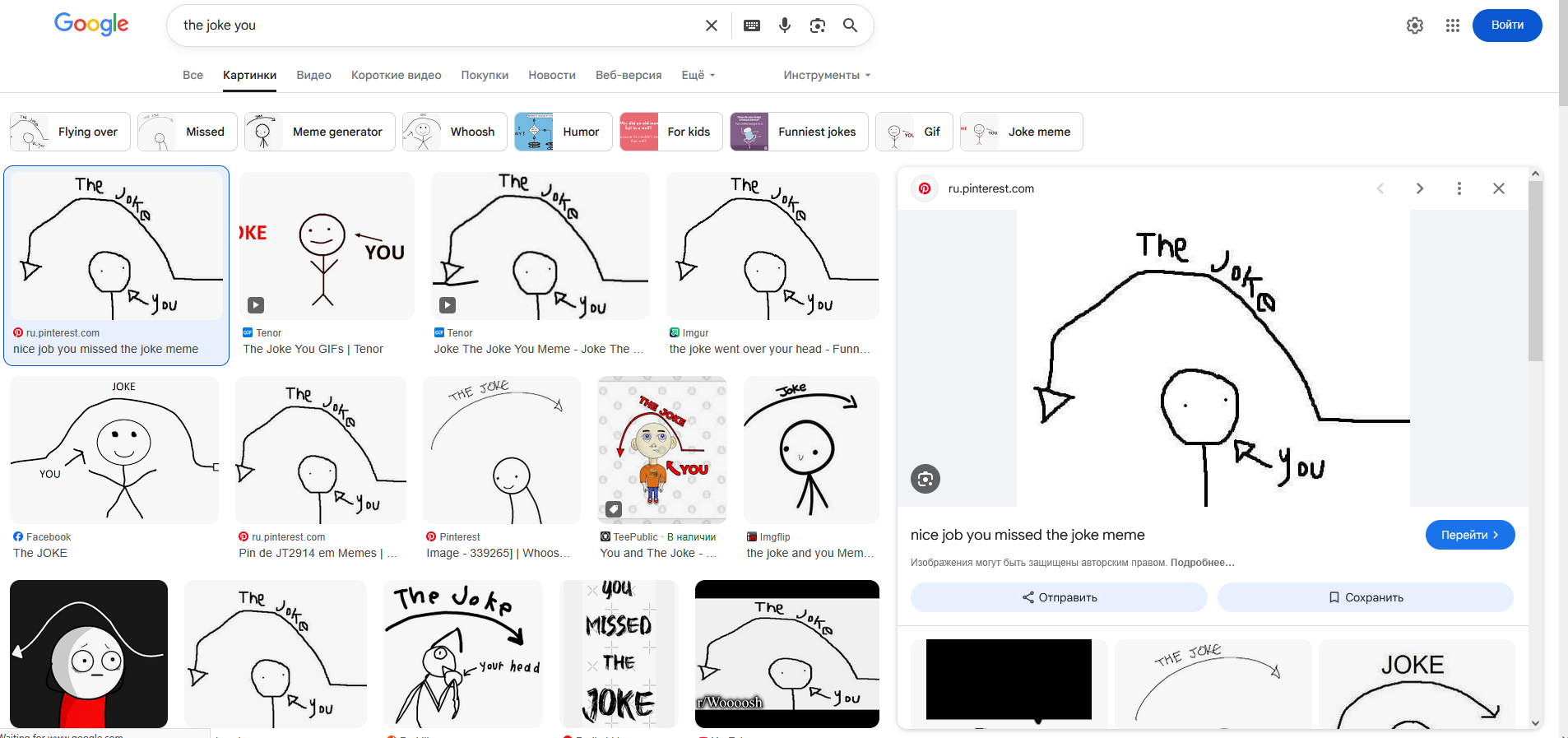Show the previous image in preview panel
This screenshot has width=1568, height=738.
point(1380,188)
